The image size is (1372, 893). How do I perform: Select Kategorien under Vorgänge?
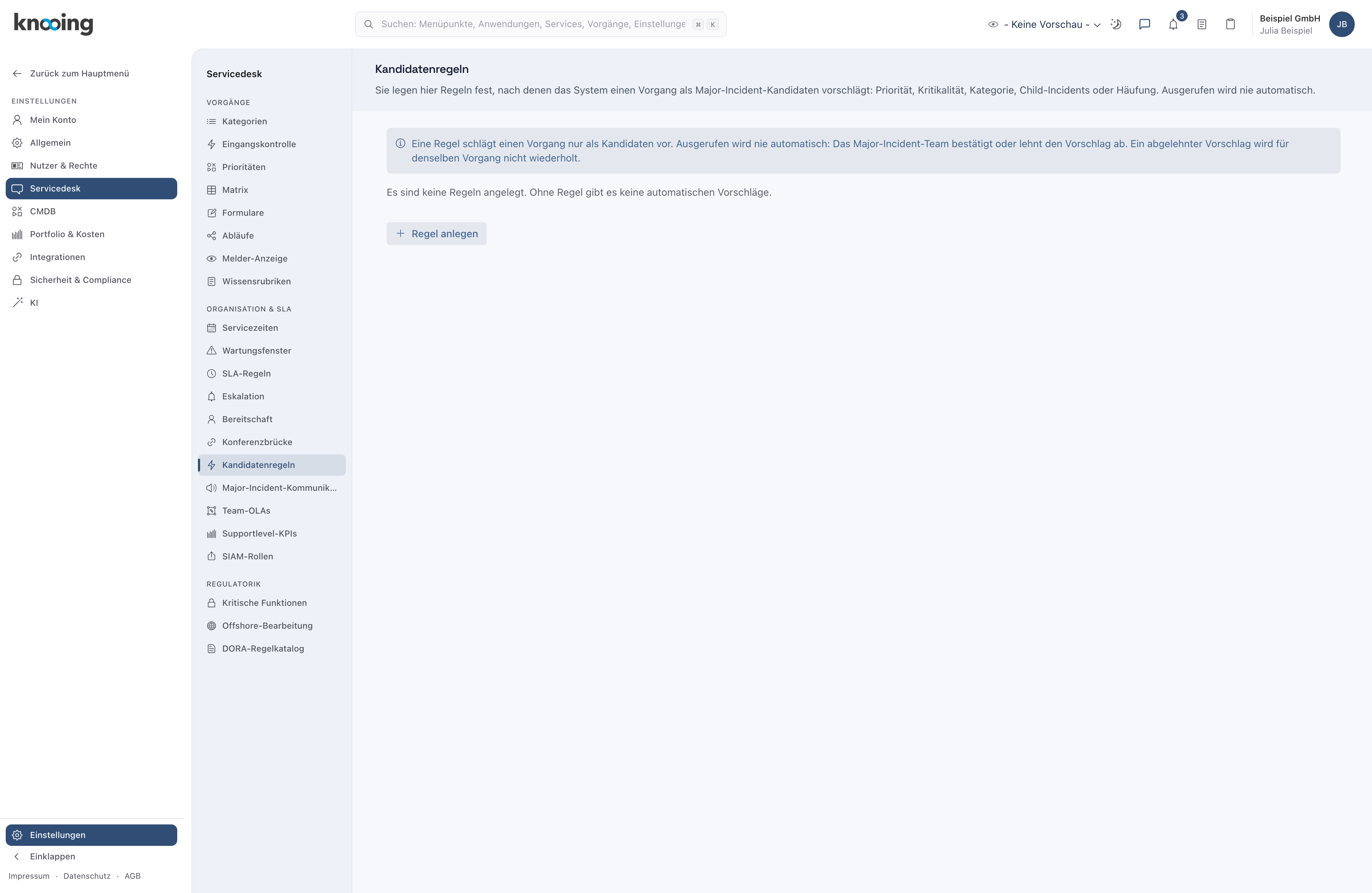pos(272,121)
